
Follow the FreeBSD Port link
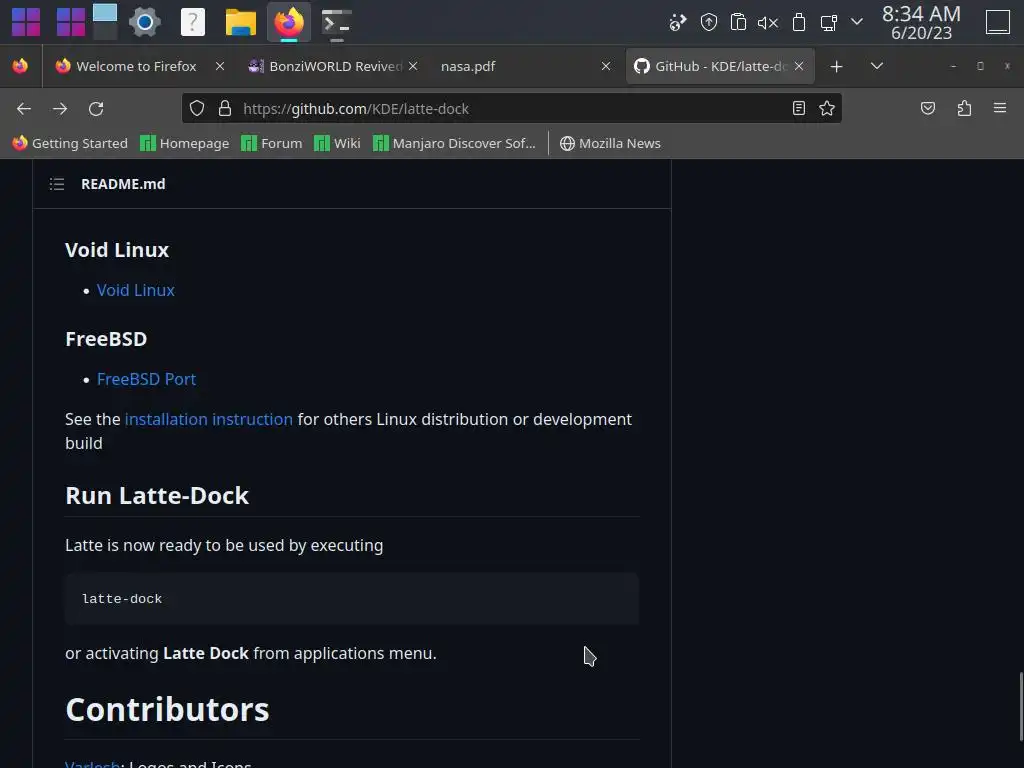pyautogui.click(x=146, y=379)
